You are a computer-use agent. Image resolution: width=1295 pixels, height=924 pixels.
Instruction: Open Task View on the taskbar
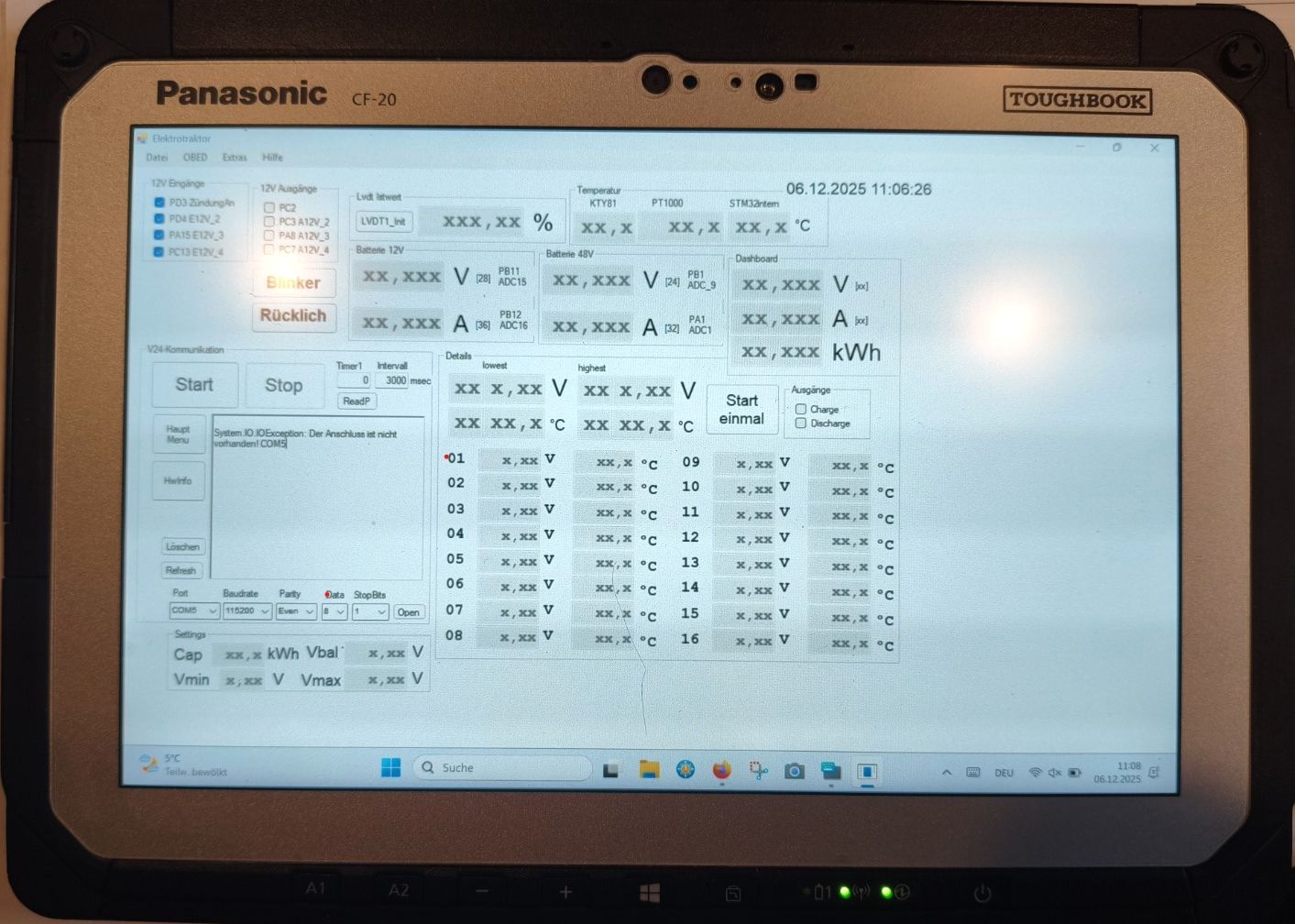611,770
